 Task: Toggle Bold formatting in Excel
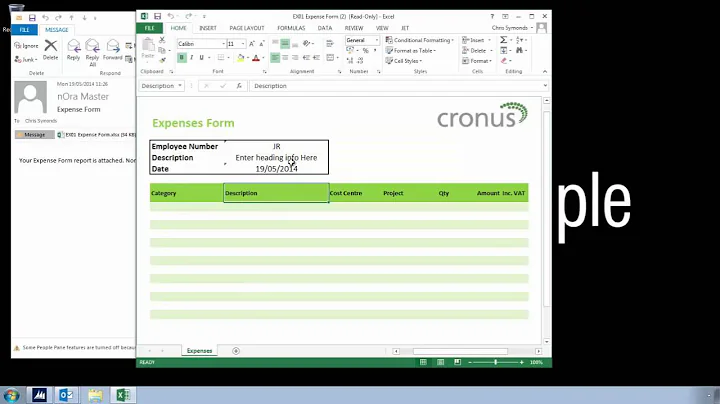click(182, 57)
